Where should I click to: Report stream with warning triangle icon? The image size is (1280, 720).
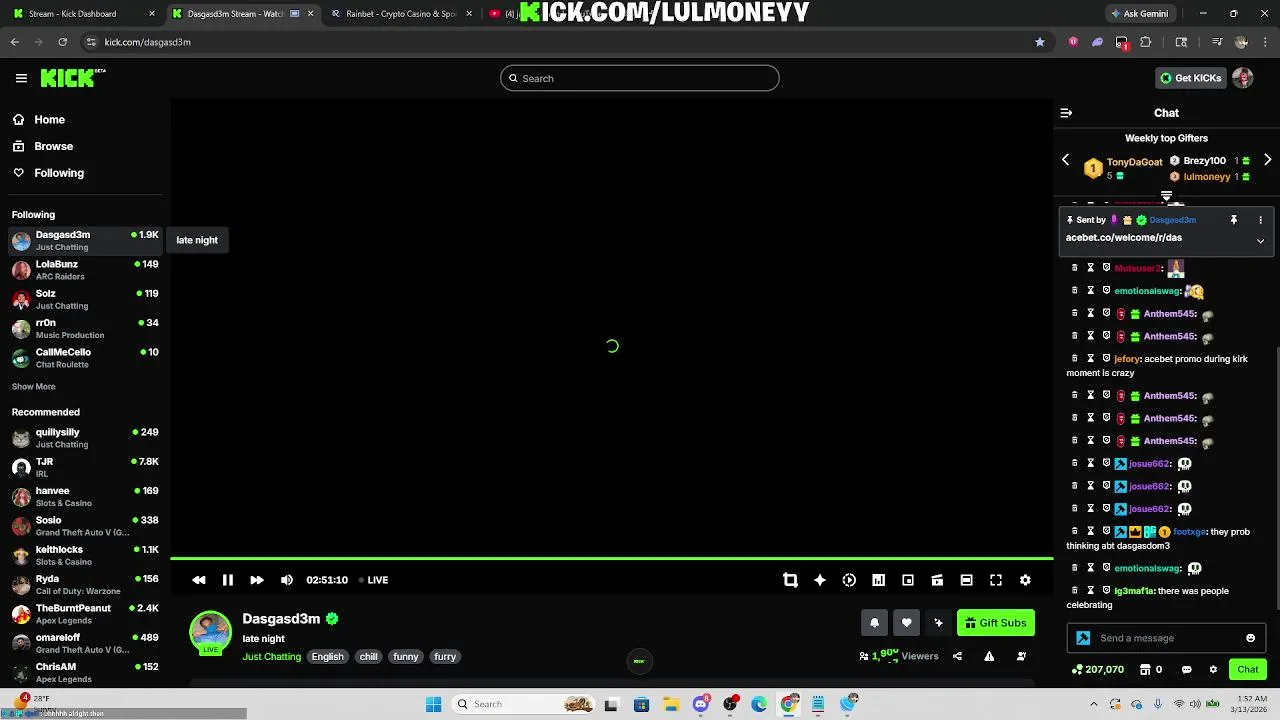tap(989, 656)
